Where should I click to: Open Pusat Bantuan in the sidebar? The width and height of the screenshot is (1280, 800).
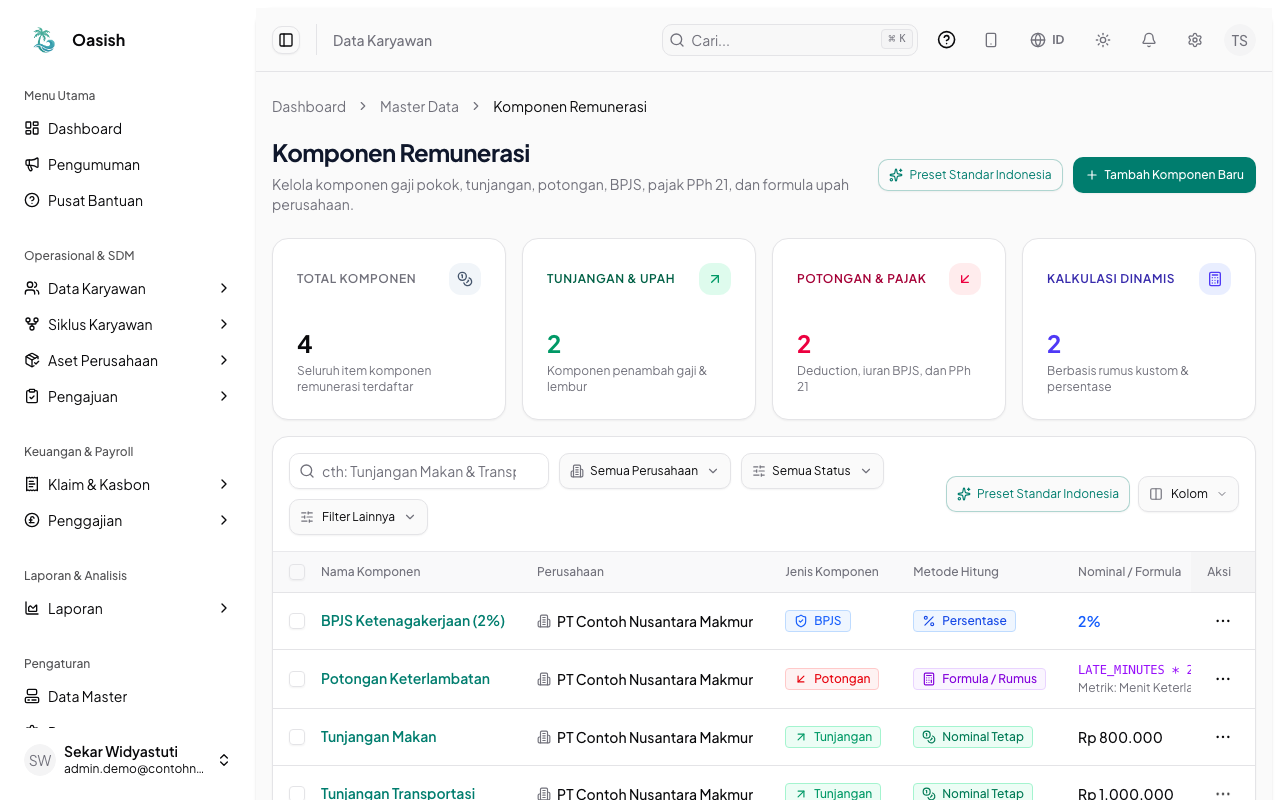(127, 200)
